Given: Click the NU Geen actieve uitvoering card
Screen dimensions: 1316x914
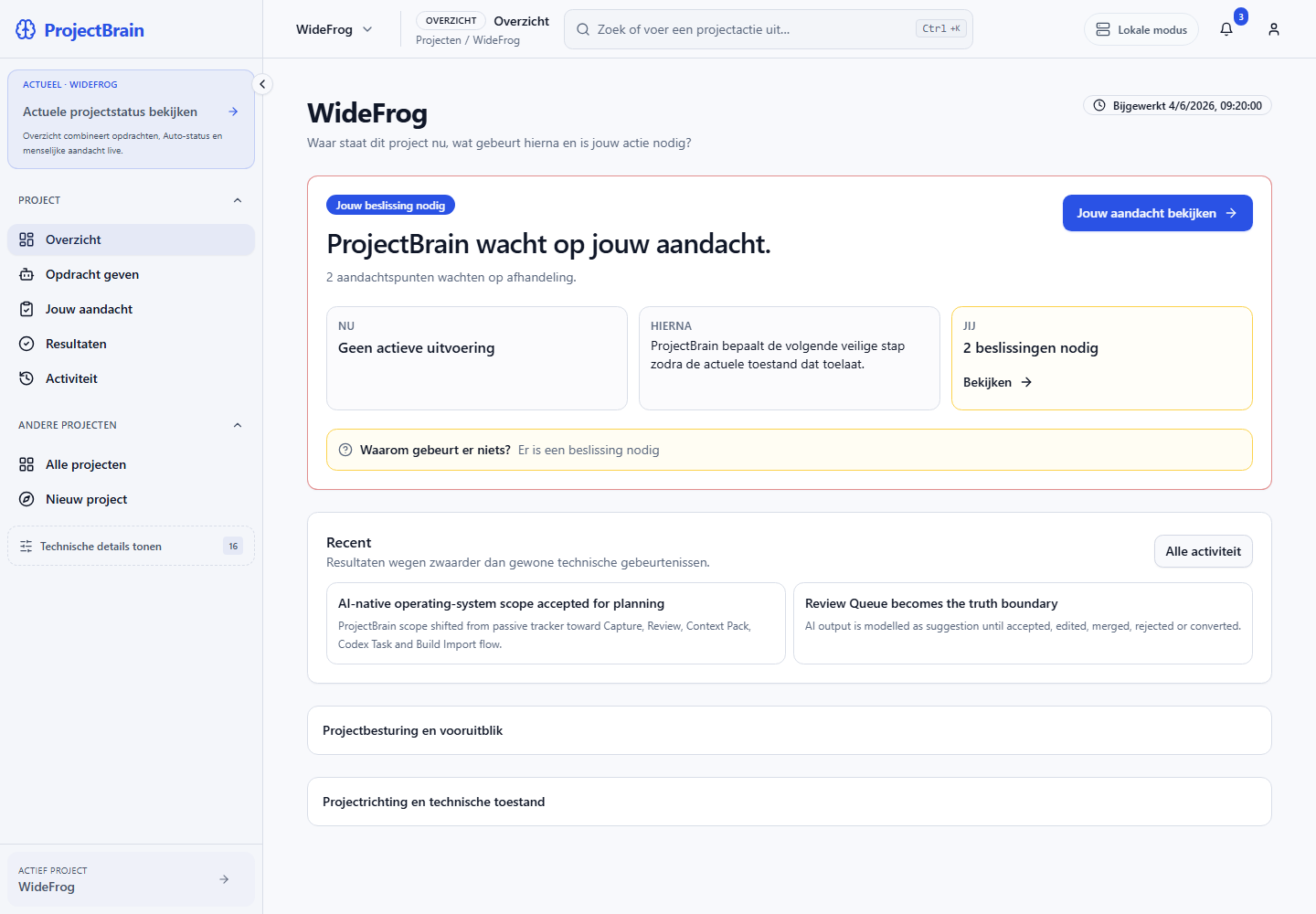Looking at the screenshot, I should [477, 358].
